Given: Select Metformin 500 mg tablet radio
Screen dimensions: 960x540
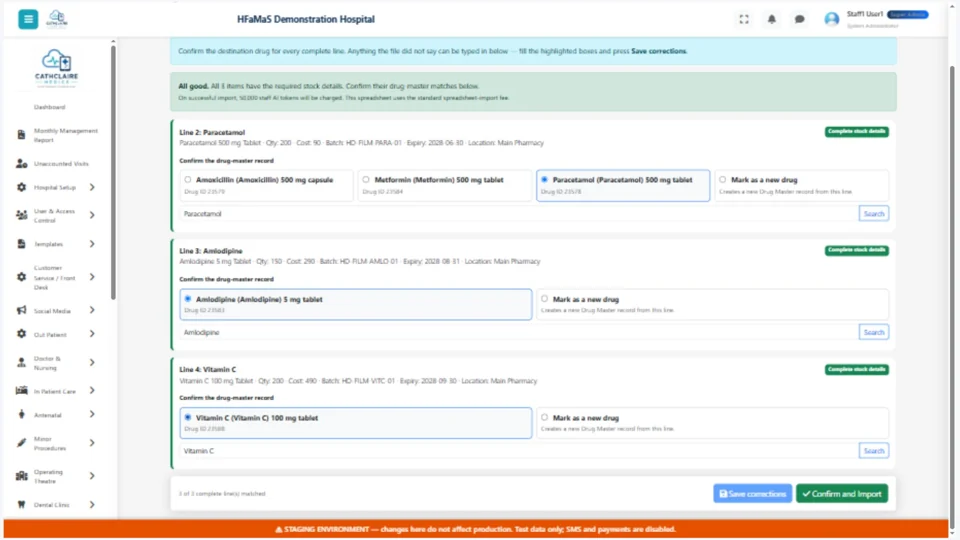Looking at the screenshot, I should (x=366, y=180).
